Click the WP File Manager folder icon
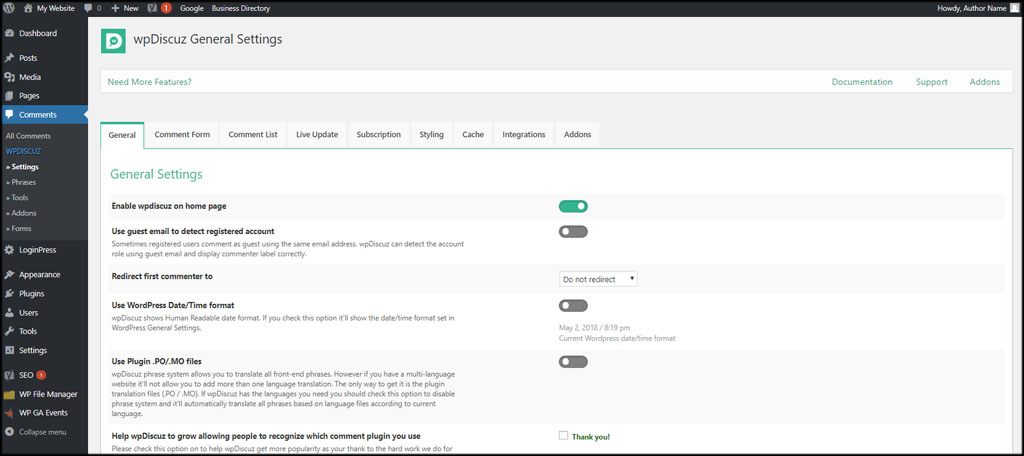Image resolution: width=1024 pixels, height=456 pixels. 9,395
